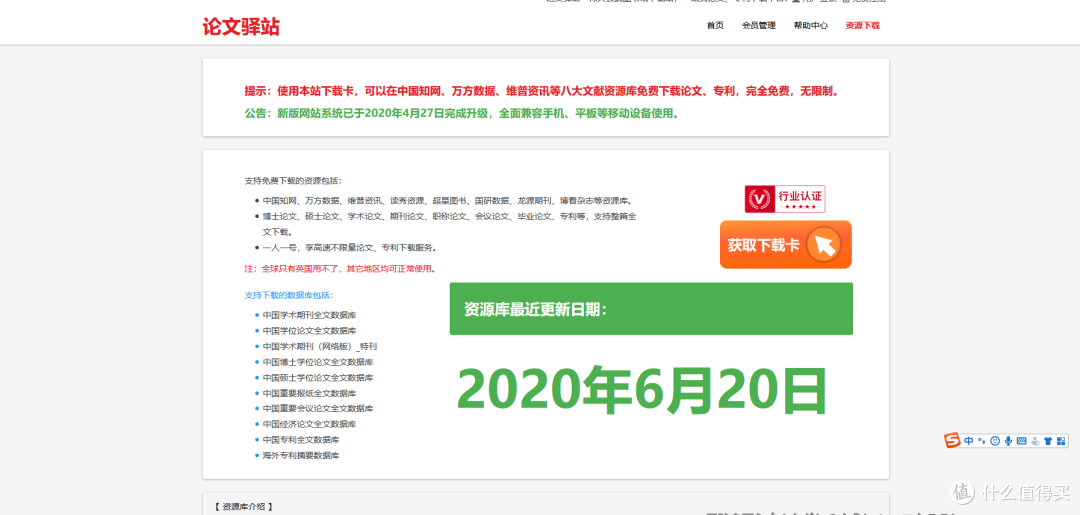Select 中国学位论文全文数据库 list item
The height and width of the screenshot is (515, 1080).
(309, 330)
